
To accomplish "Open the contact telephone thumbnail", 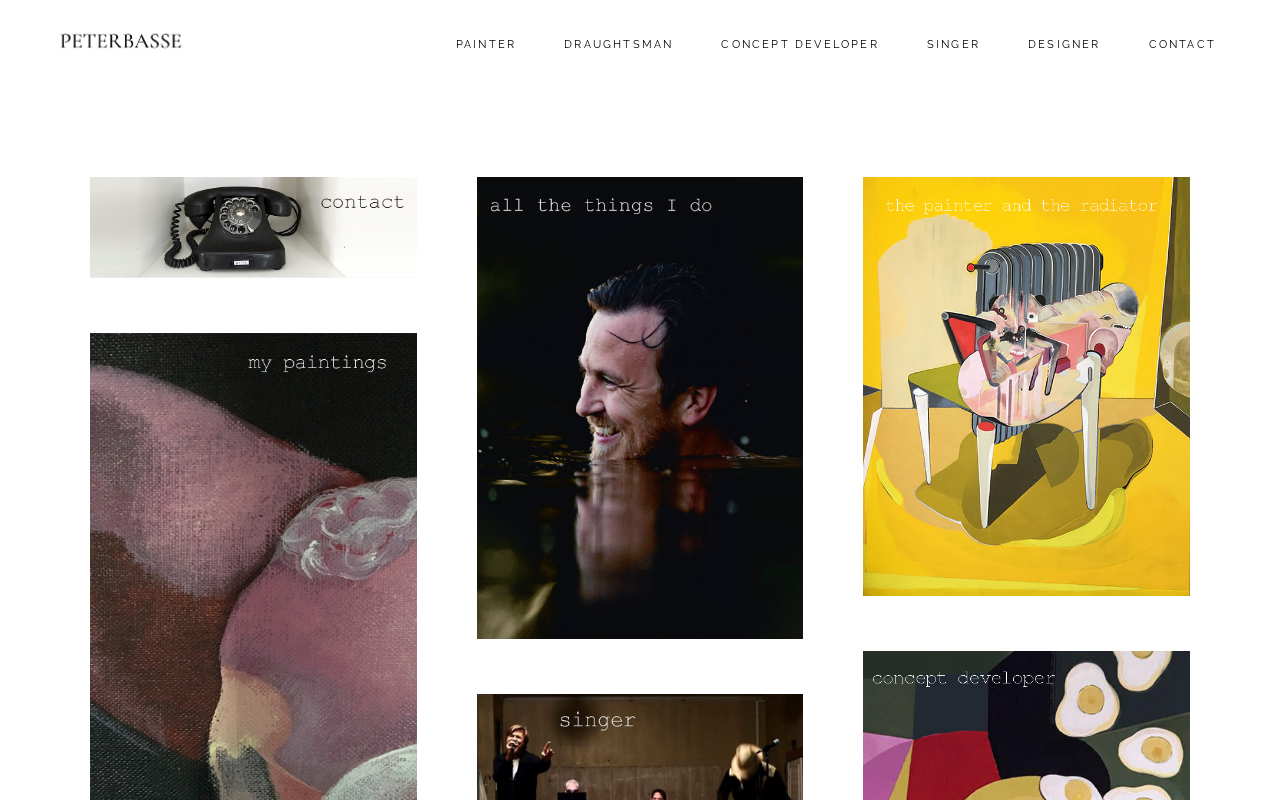I will point(253,227).
